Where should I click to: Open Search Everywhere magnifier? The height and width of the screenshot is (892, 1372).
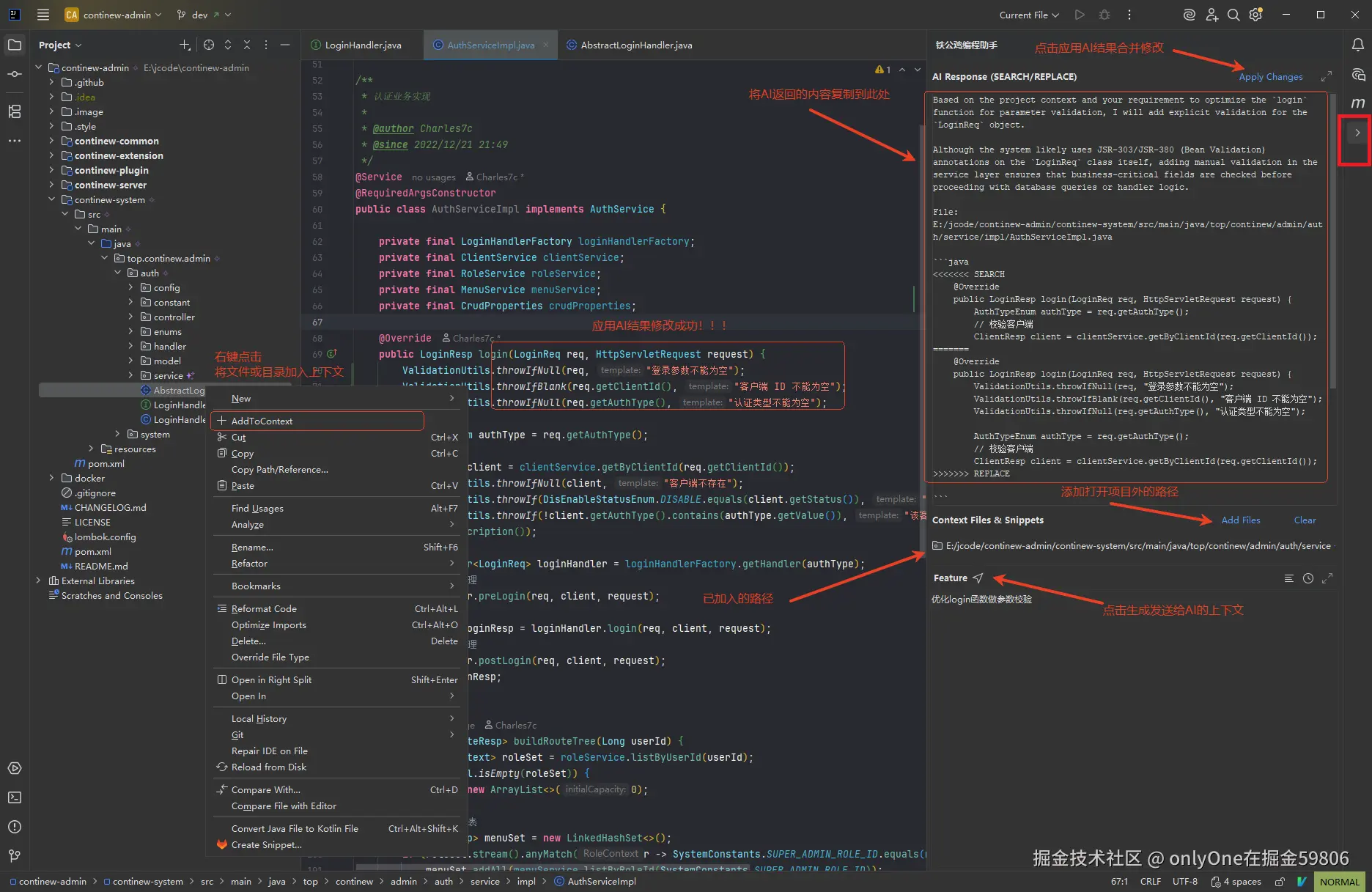tap(1233, 15)
